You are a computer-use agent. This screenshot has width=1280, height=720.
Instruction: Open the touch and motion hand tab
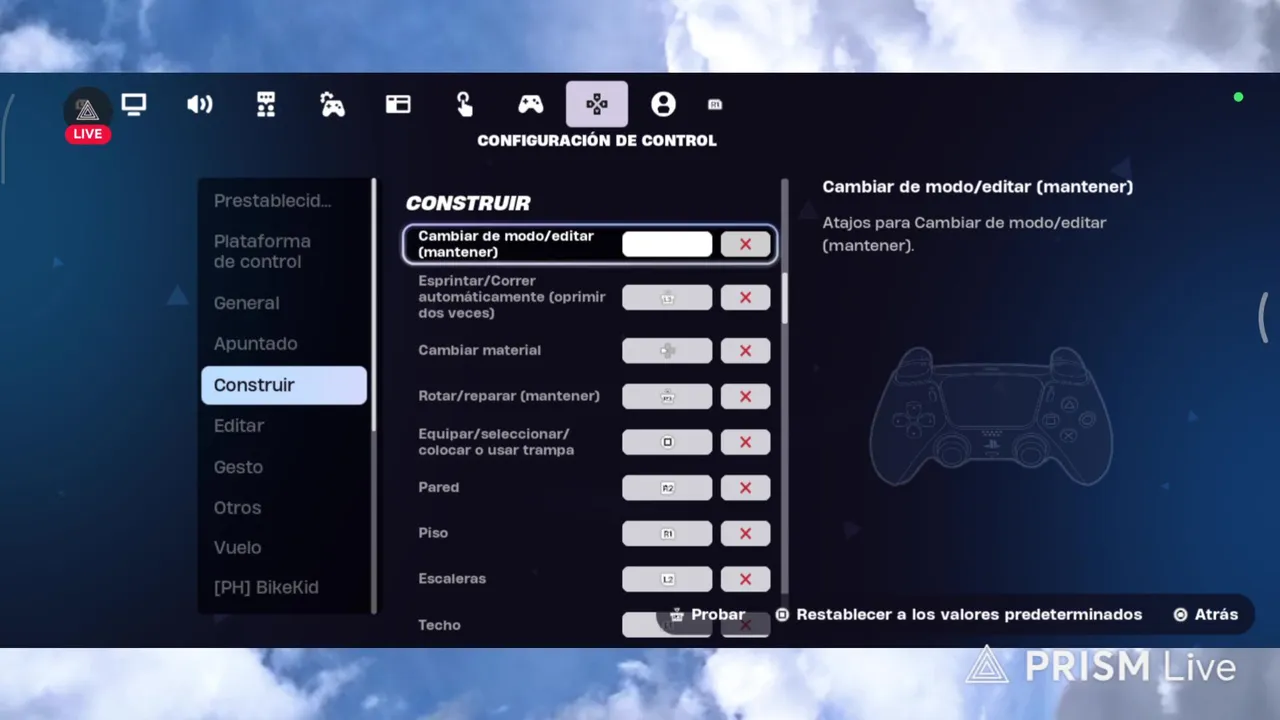464,104
